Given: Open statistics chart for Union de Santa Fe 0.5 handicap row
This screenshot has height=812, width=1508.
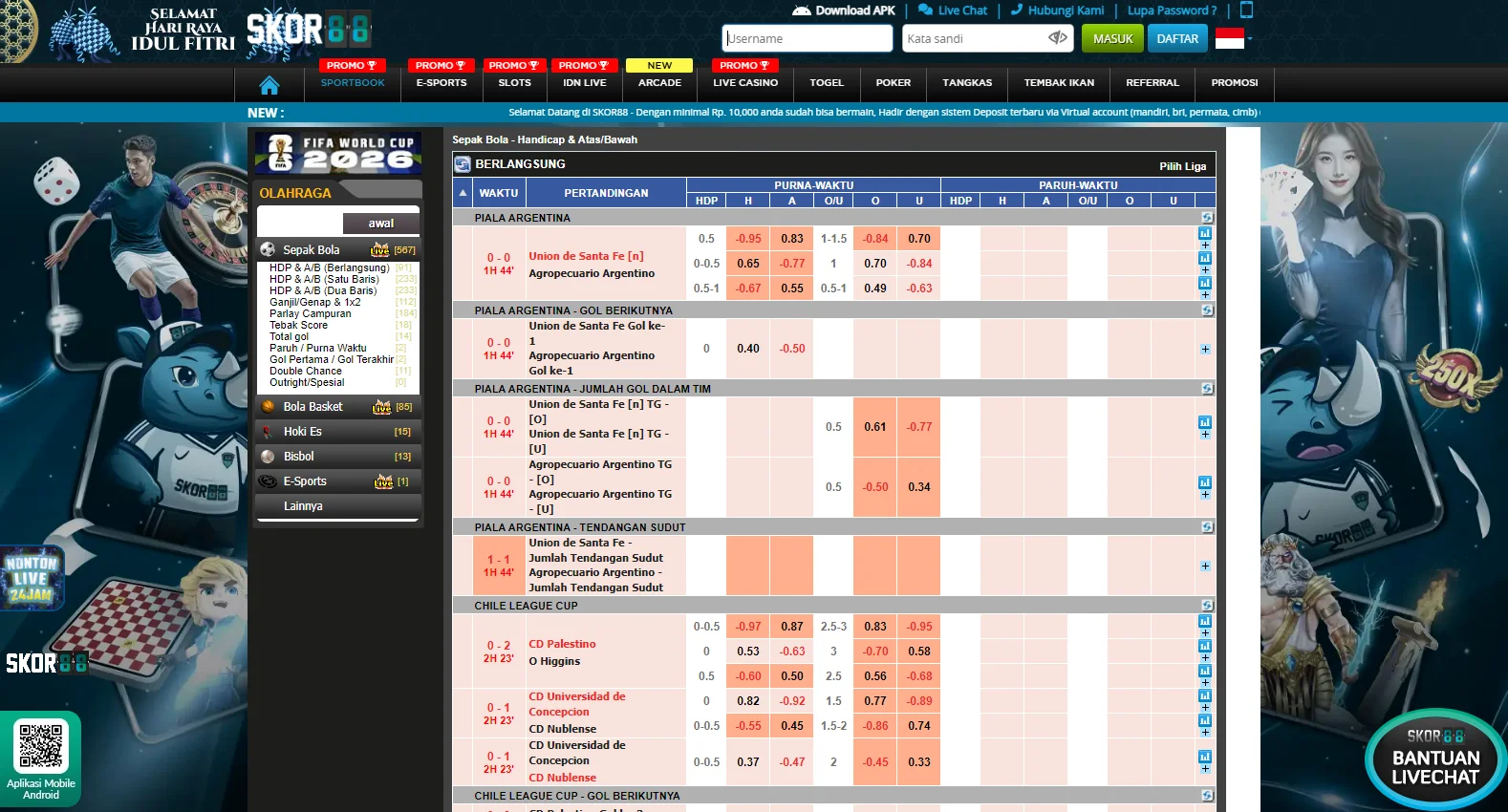Looking at the screenshot, I should pyautogui.click(x=1205, y=233).
